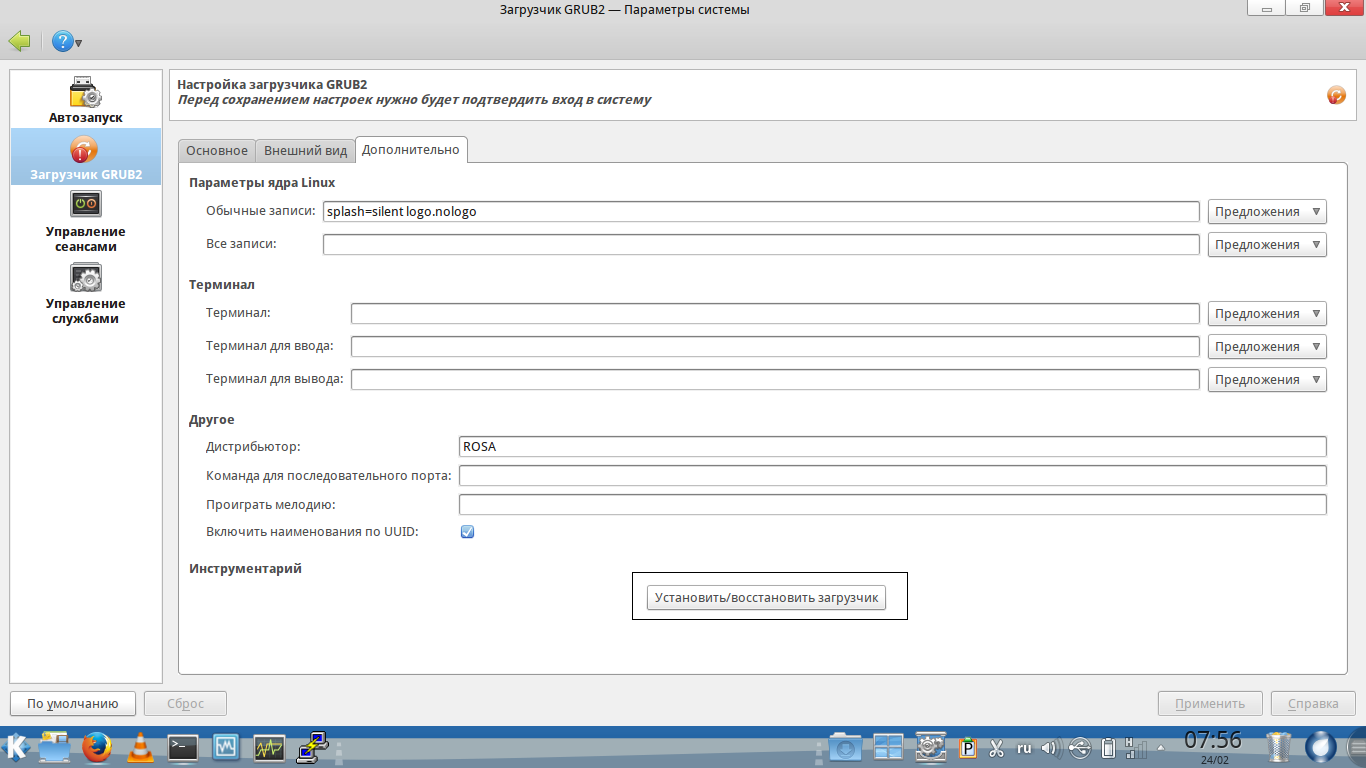The width and height of the screenshot is (1366, 768).
Task: Open the clipboard scissors tray icon
Action: tap(996, 748)
